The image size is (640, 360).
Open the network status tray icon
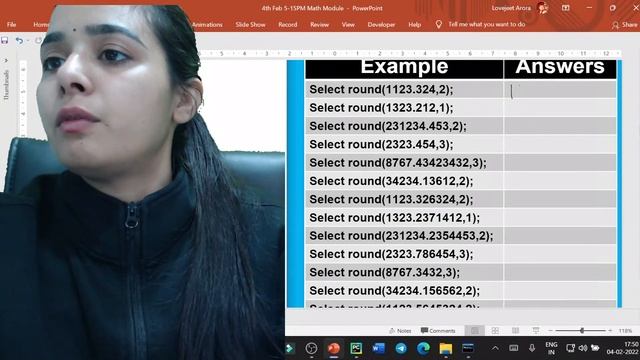pyautogui.click(x=570, y=348)
